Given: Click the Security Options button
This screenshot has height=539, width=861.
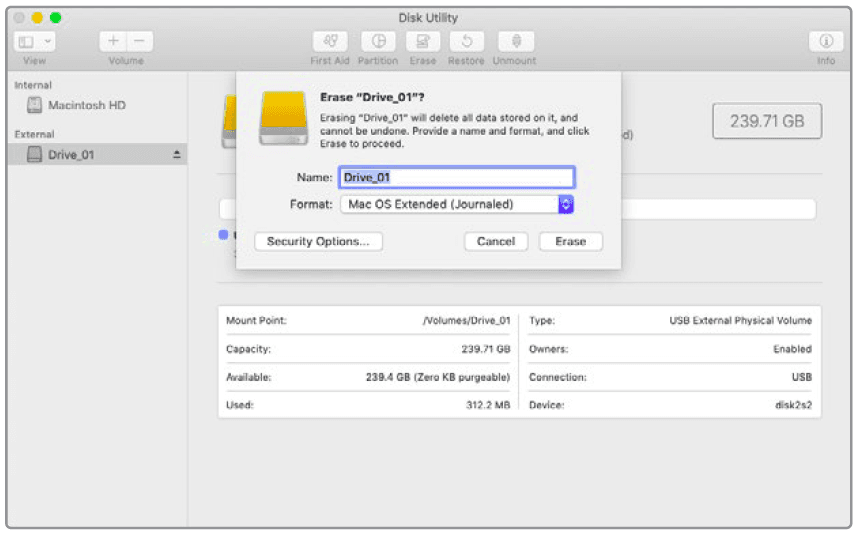Looking at the screenshot, I should pyautogui.click(x=318, y=241).
